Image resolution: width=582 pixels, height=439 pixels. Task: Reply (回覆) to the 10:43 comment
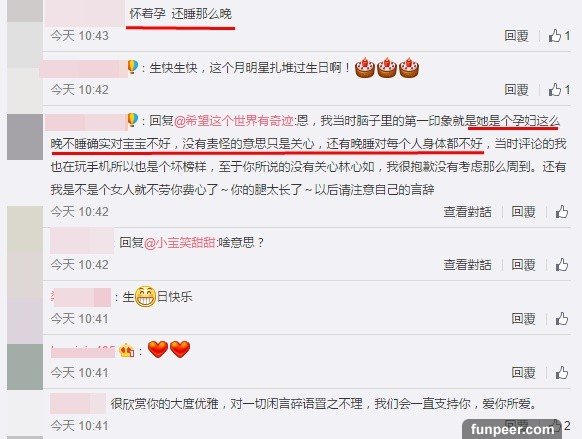(516, 36)
